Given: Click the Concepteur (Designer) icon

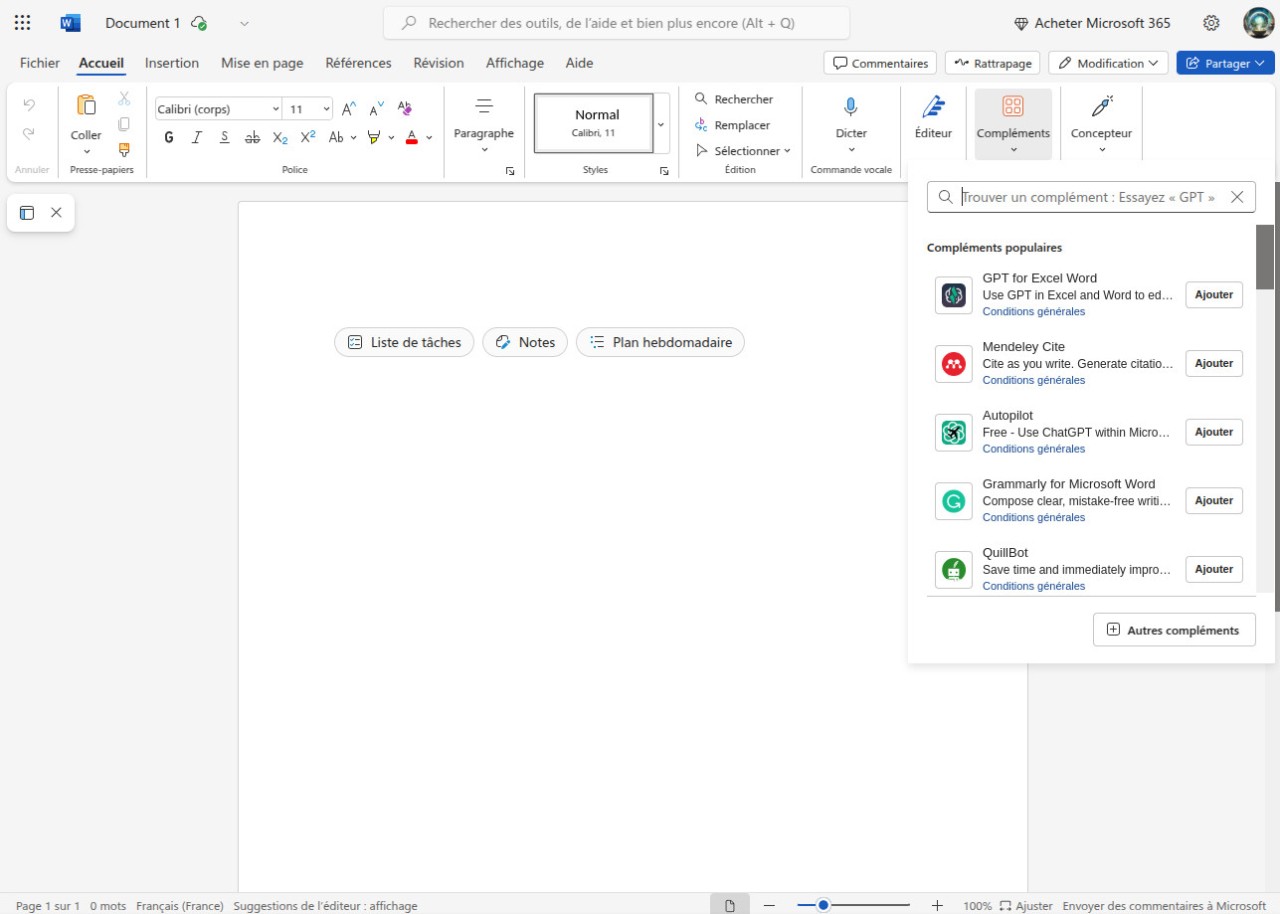Looking at the screenshot, I should click(x=1100, y=115).
